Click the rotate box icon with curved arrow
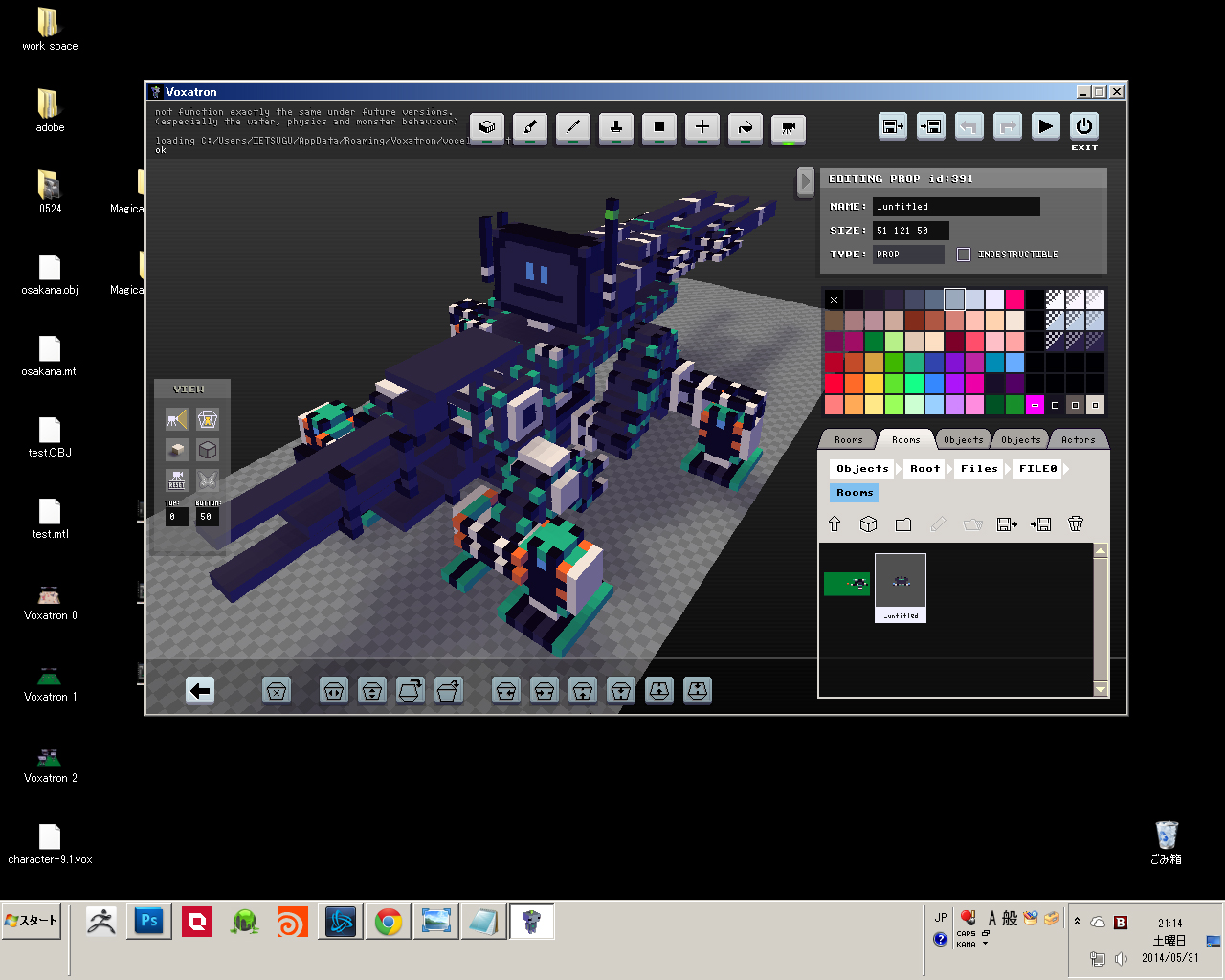This screenshot has height=980, width=1225. (411, 691)
